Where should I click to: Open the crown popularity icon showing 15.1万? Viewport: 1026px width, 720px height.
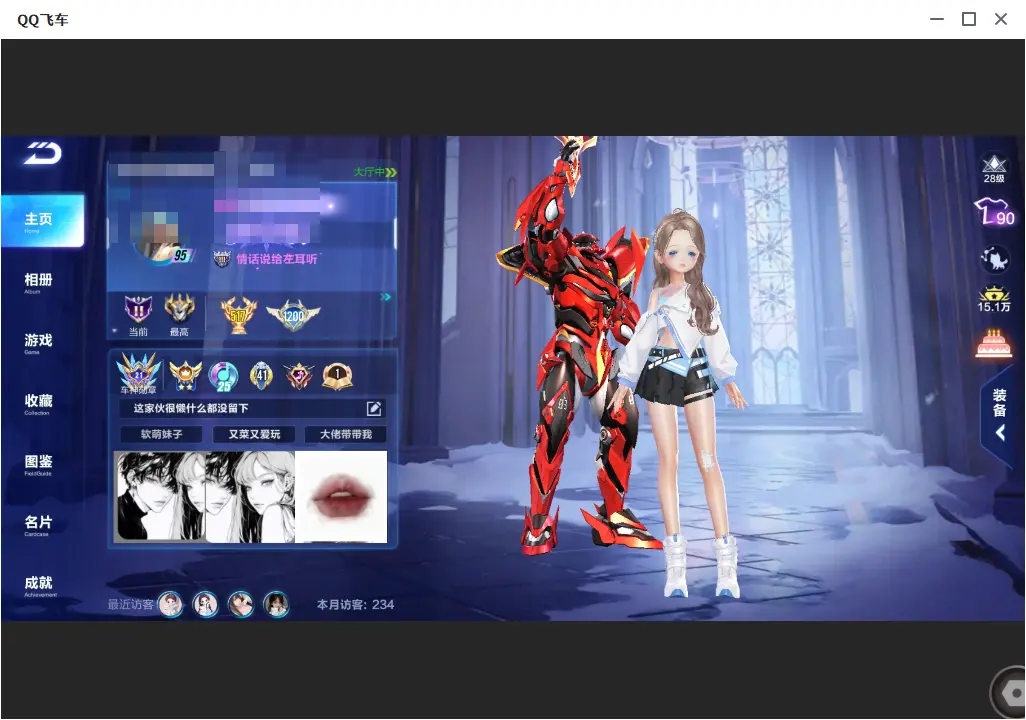[x=994, y=299]
